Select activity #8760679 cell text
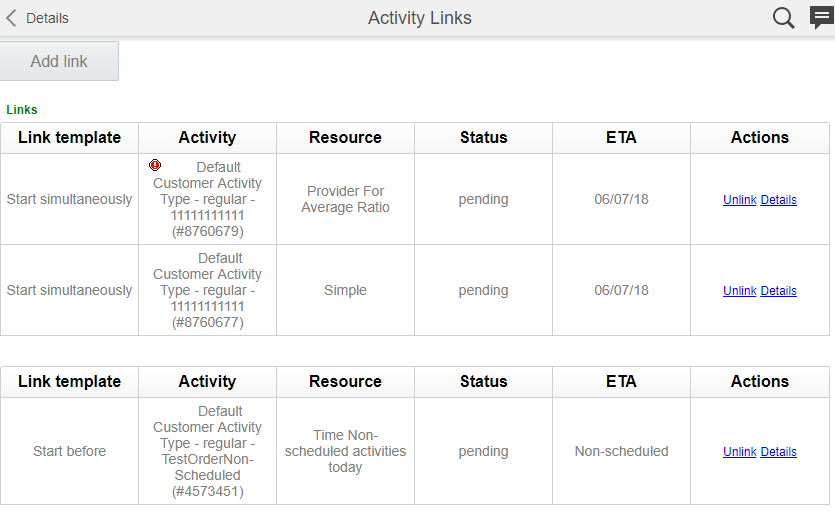Screen dimensions: 835x511 (x=207, y=200)
